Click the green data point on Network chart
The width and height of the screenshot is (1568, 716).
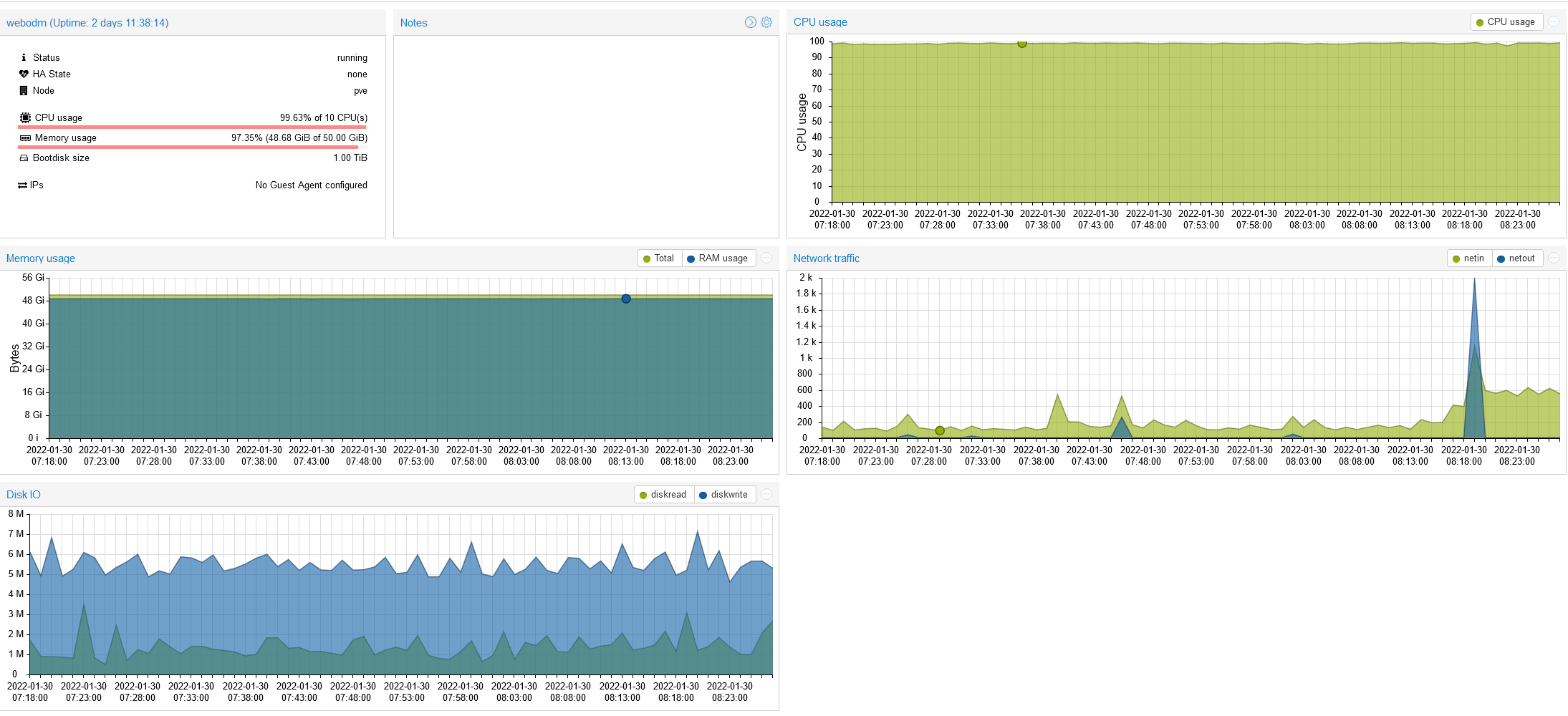(940, 430)
